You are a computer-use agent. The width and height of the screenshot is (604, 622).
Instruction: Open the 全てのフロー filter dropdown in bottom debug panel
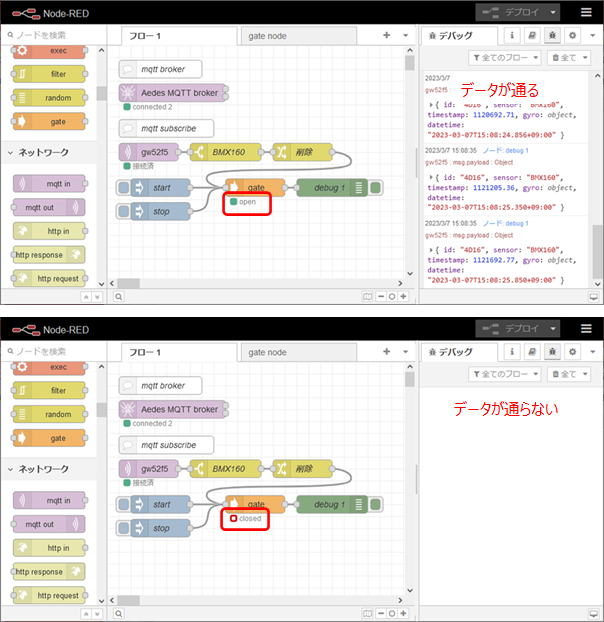503,374
